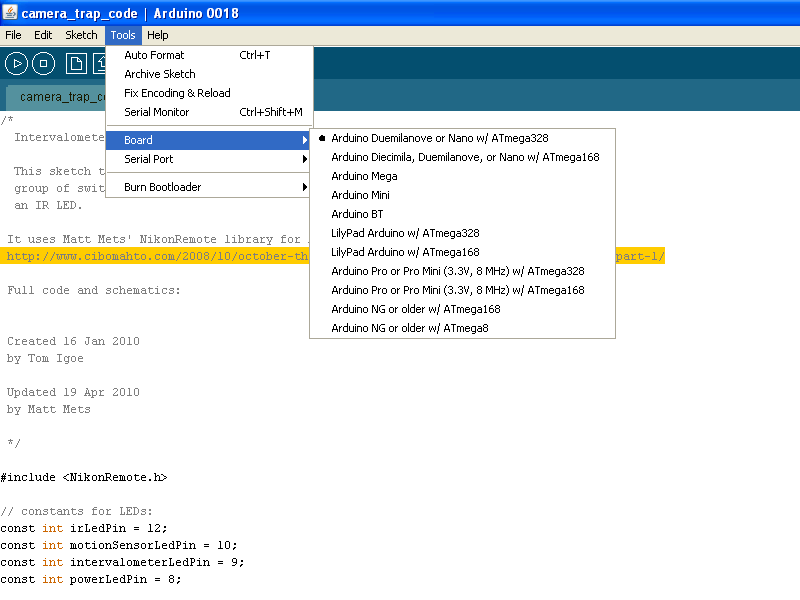The height and width of the screenshot is (600, 800).
Task: Select Arduino Pro Mini 3.3V w/ ATmega168
Action: (462, 290)
